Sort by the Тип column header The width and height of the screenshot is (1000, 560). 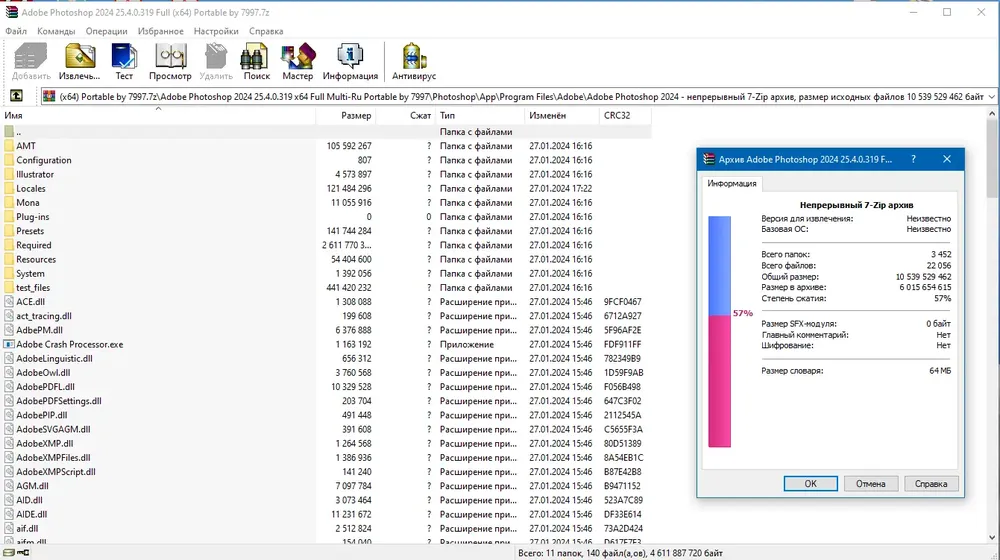point(480,115)
